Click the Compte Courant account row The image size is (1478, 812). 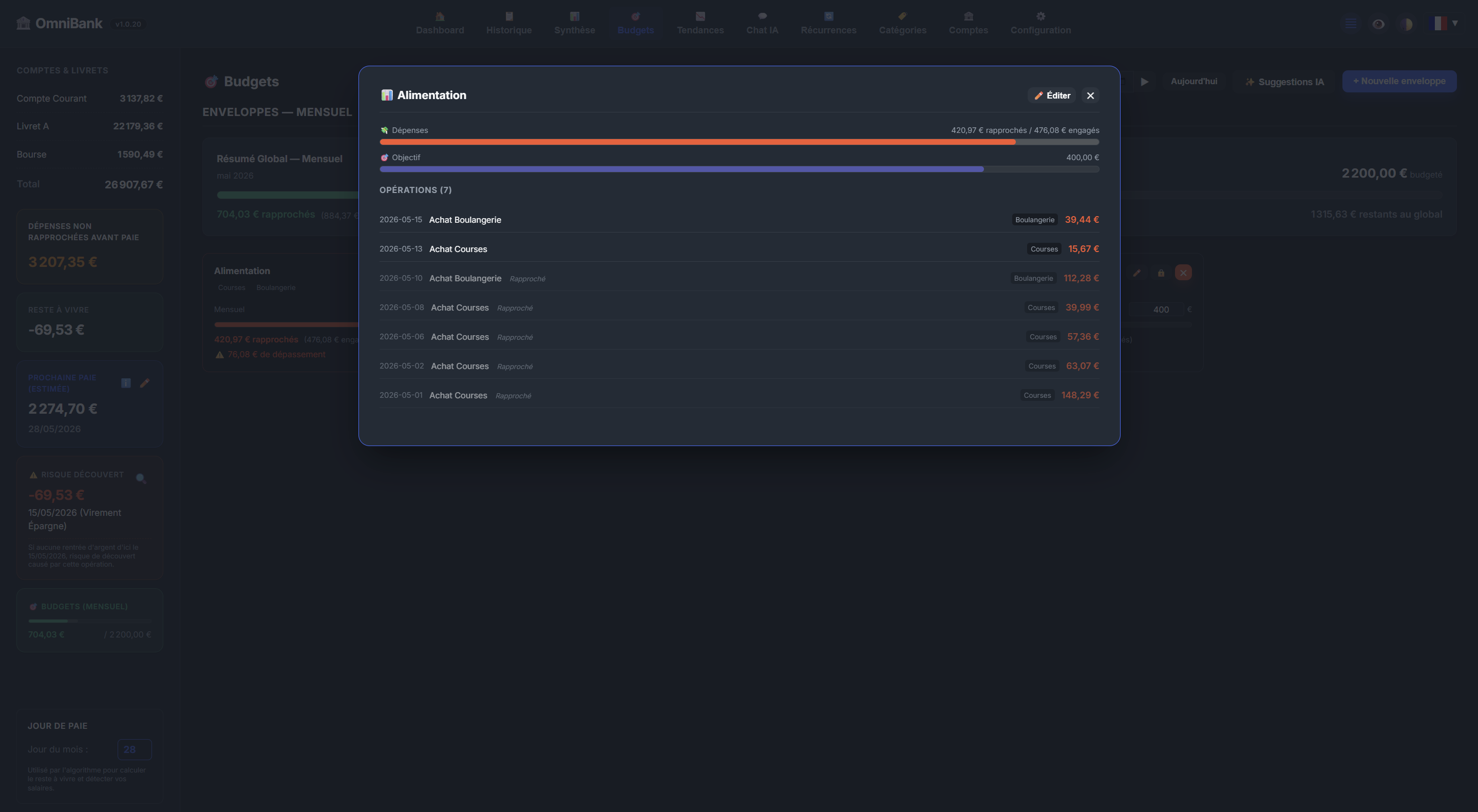[x=89, y=98]
